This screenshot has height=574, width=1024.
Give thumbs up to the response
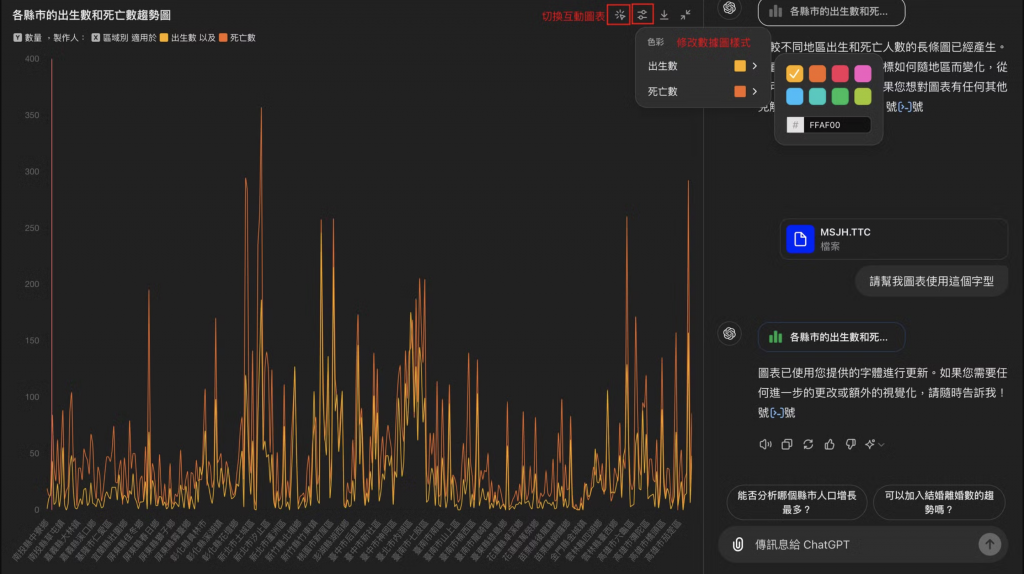(829, 444)
